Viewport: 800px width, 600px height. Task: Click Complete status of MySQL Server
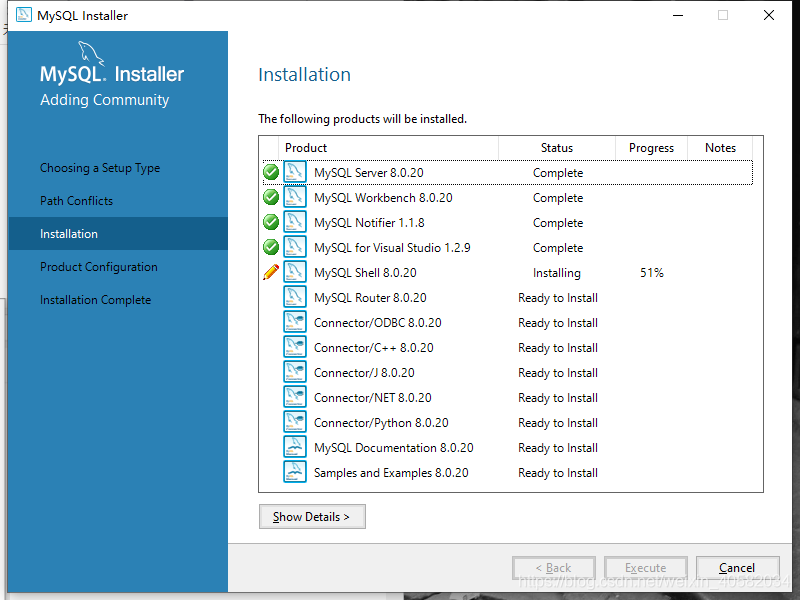[x=558, y=173]
